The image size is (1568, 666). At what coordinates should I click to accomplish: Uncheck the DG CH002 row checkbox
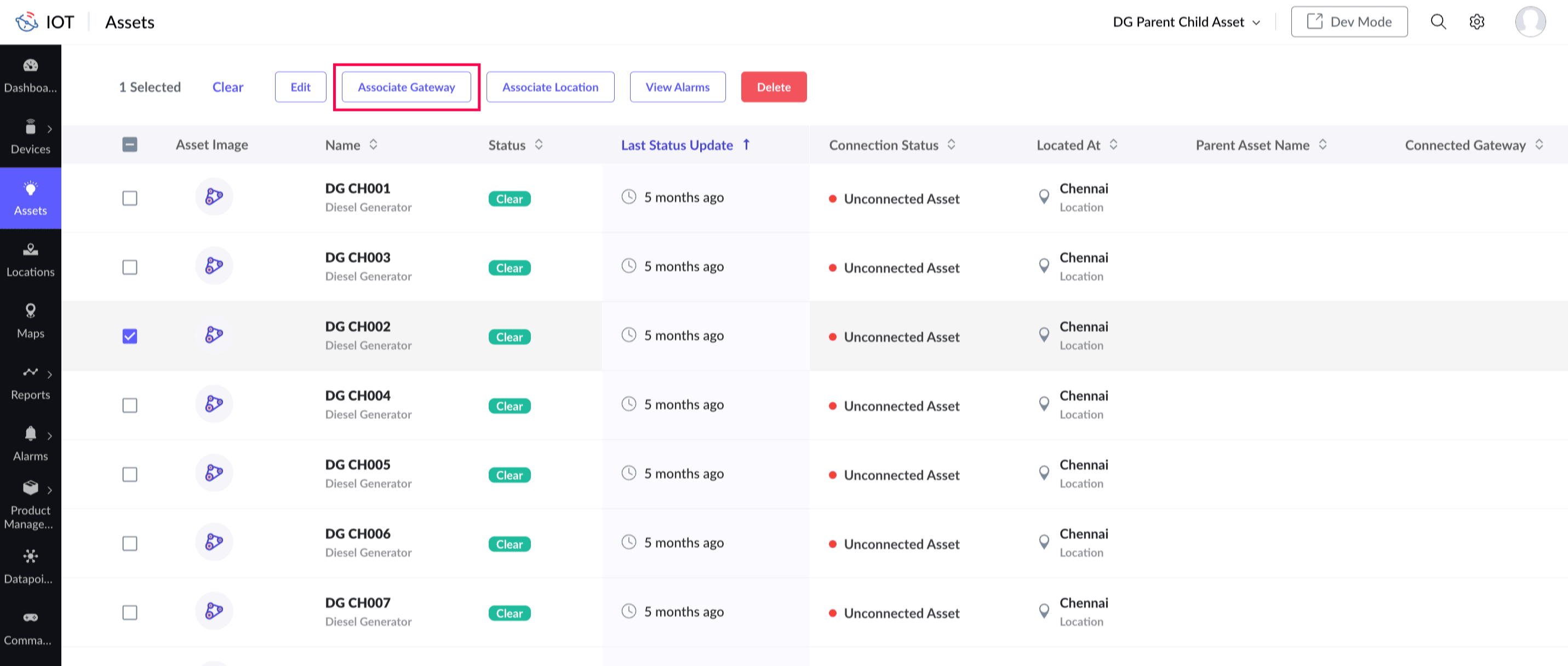(x=130, y=336)
